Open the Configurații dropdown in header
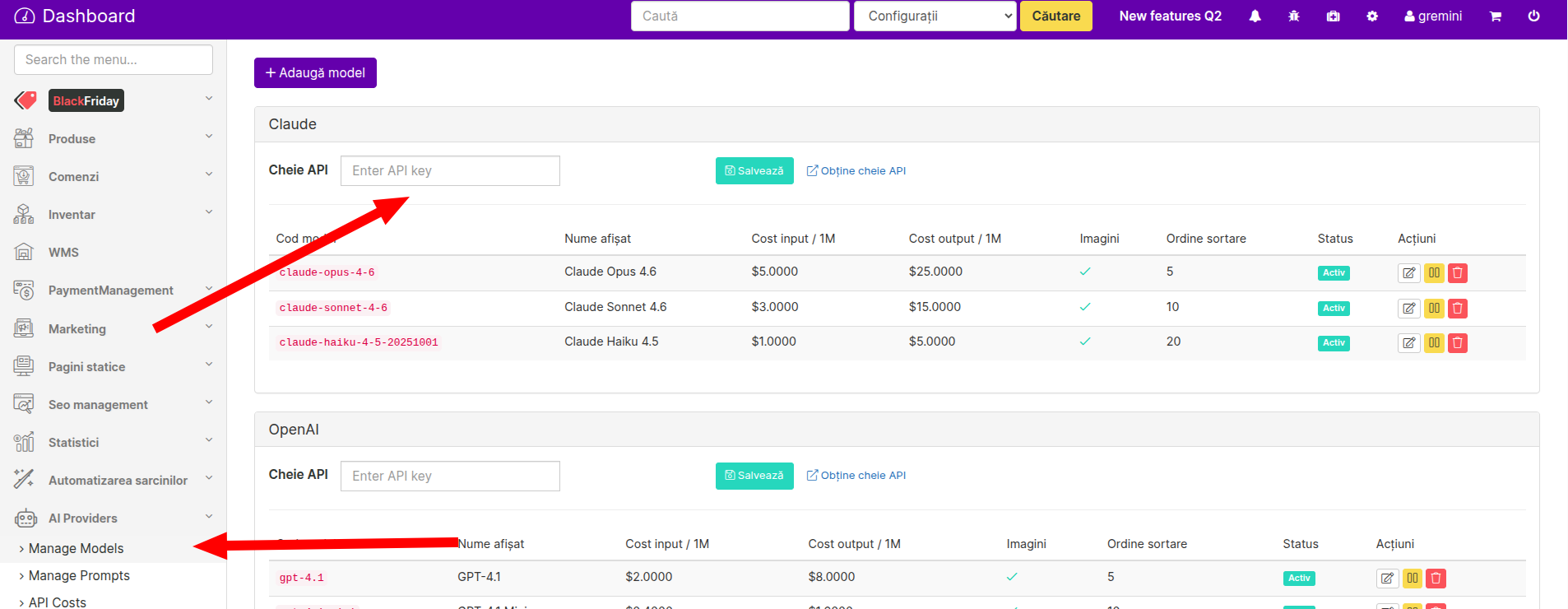This screenshot has height=609, width=1568. click(x=935, y=16)
